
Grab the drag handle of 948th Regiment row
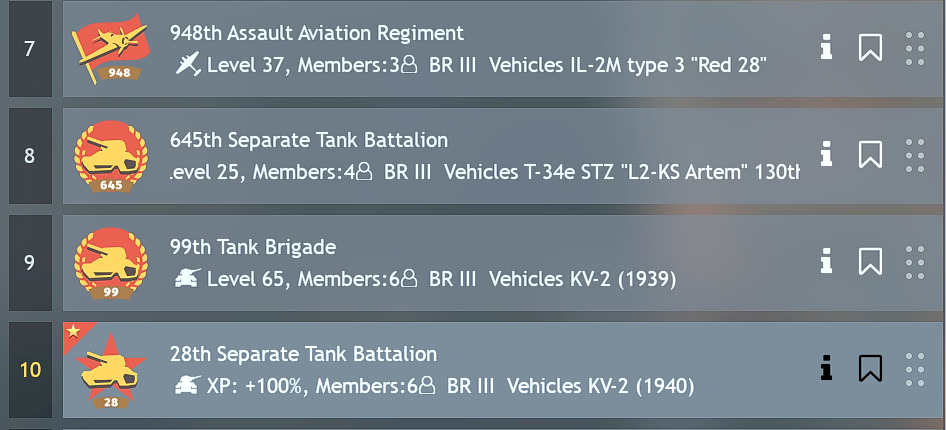915,48
